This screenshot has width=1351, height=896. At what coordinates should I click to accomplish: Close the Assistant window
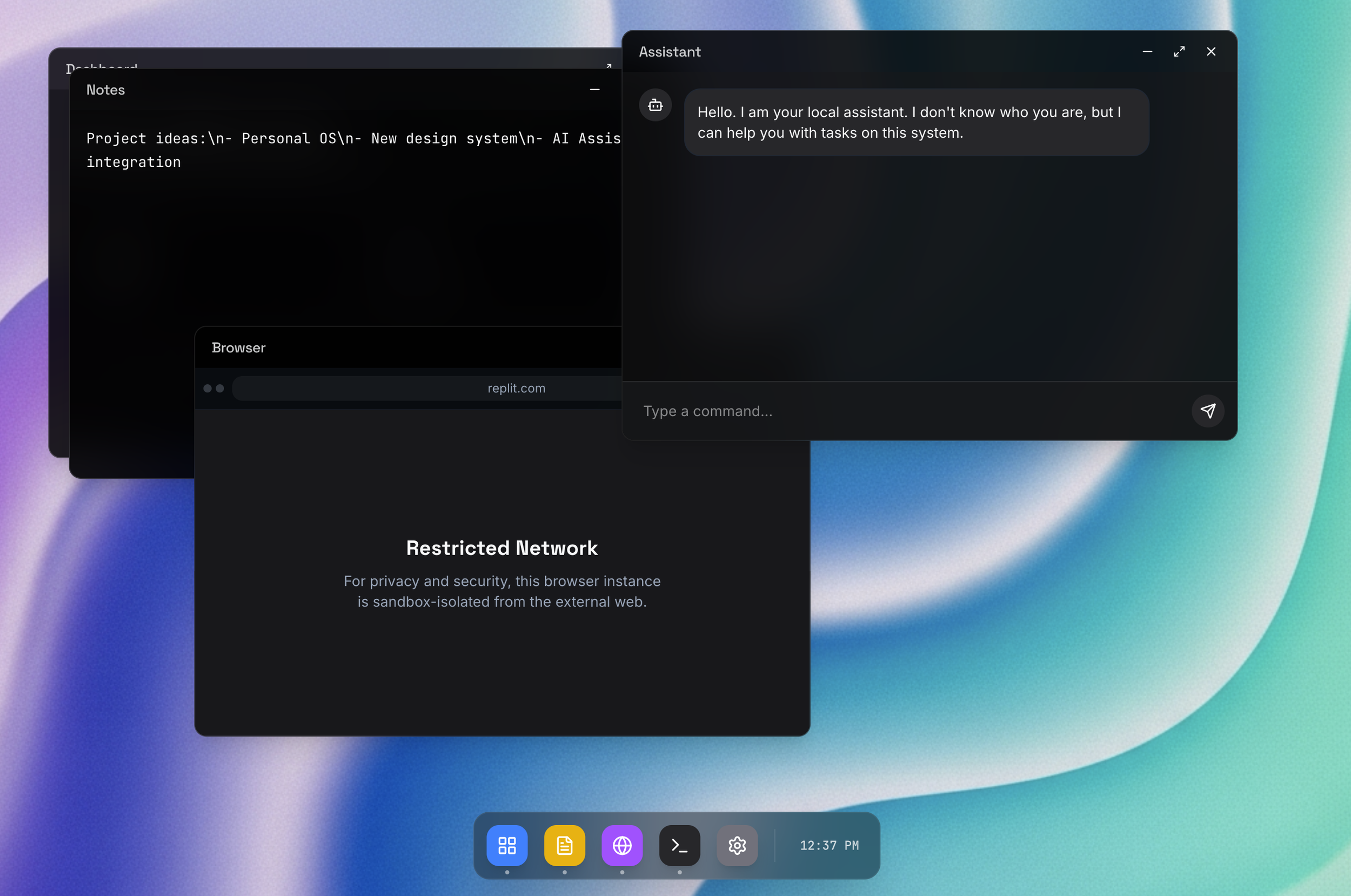(1210, 51)
